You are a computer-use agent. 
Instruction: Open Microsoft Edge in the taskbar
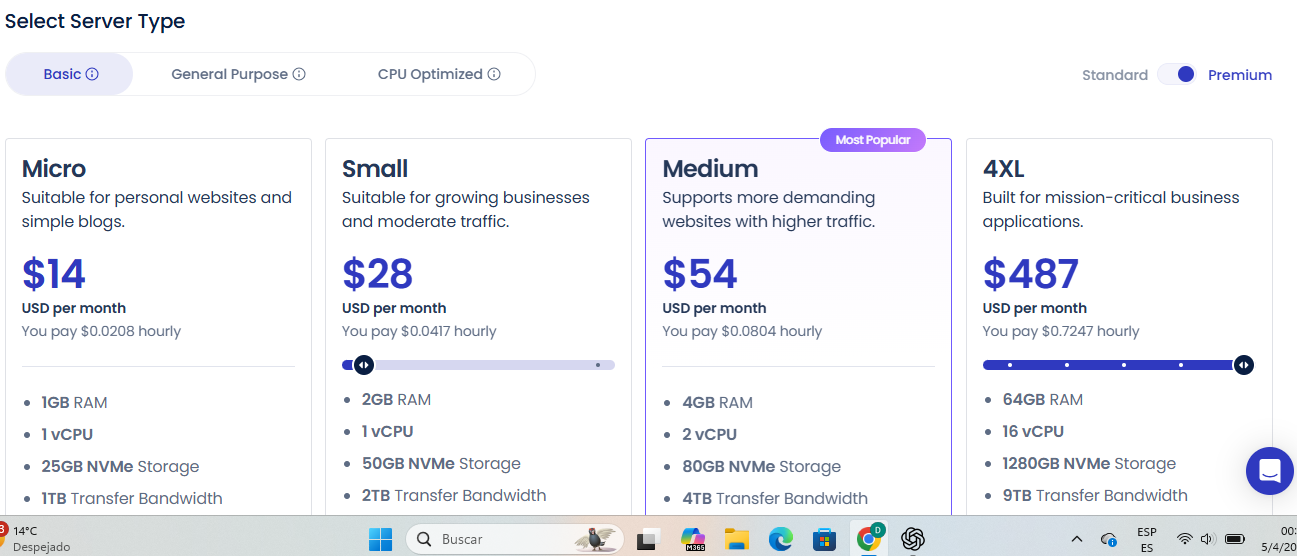point(780,539)
